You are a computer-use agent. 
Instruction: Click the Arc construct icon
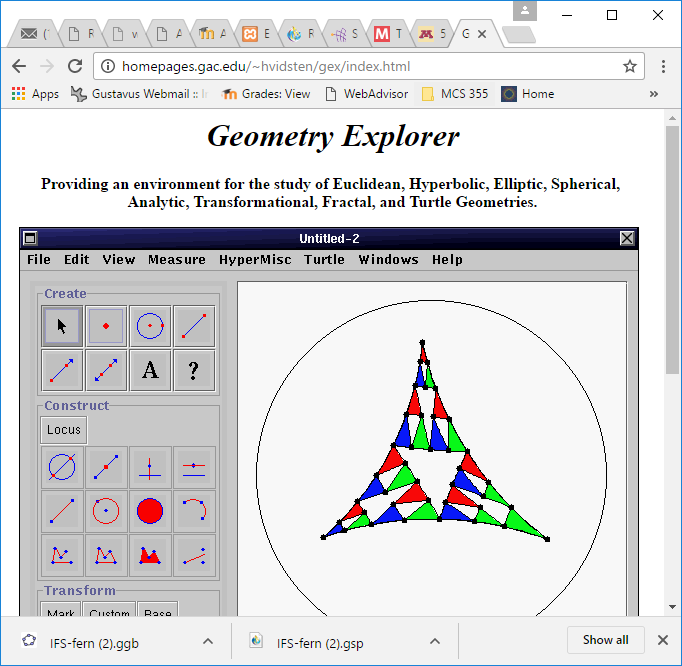(x=194, y=511)
